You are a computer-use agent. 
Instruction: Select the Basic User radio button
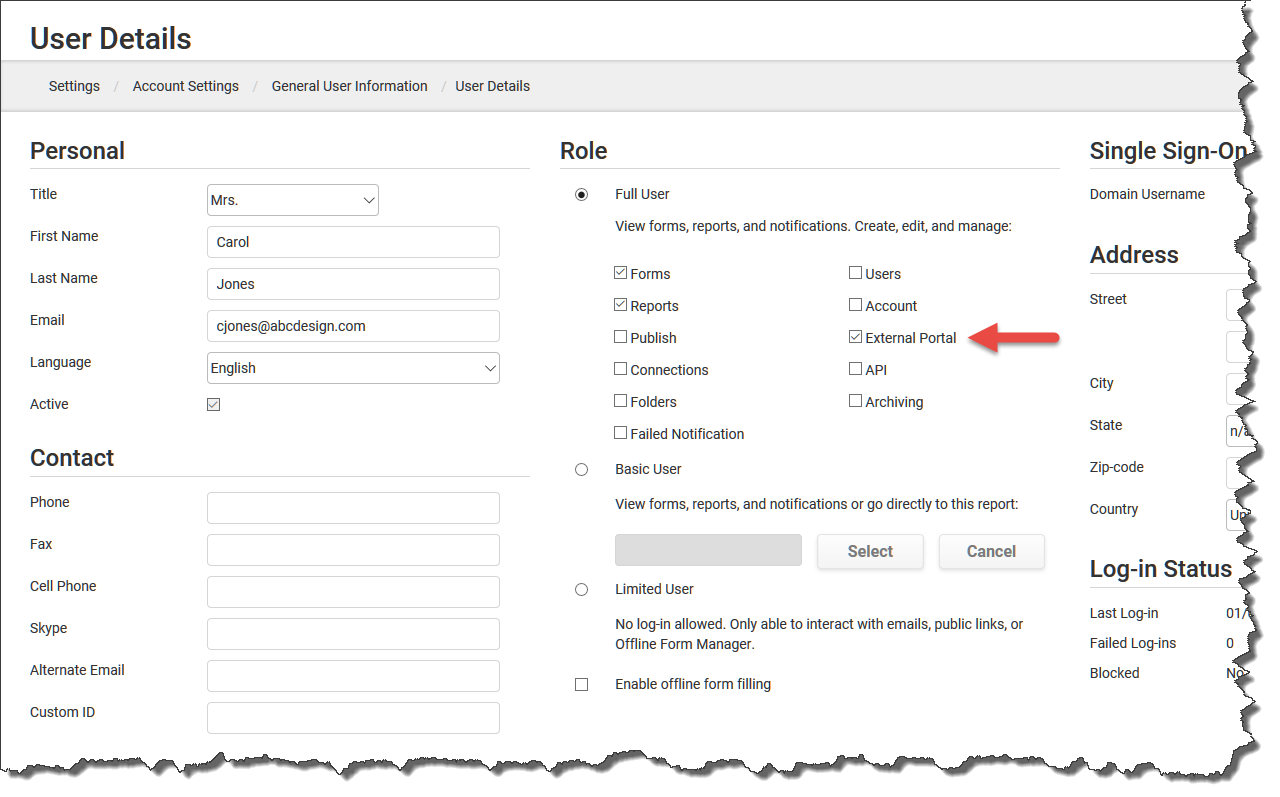[x=581, y=469]
